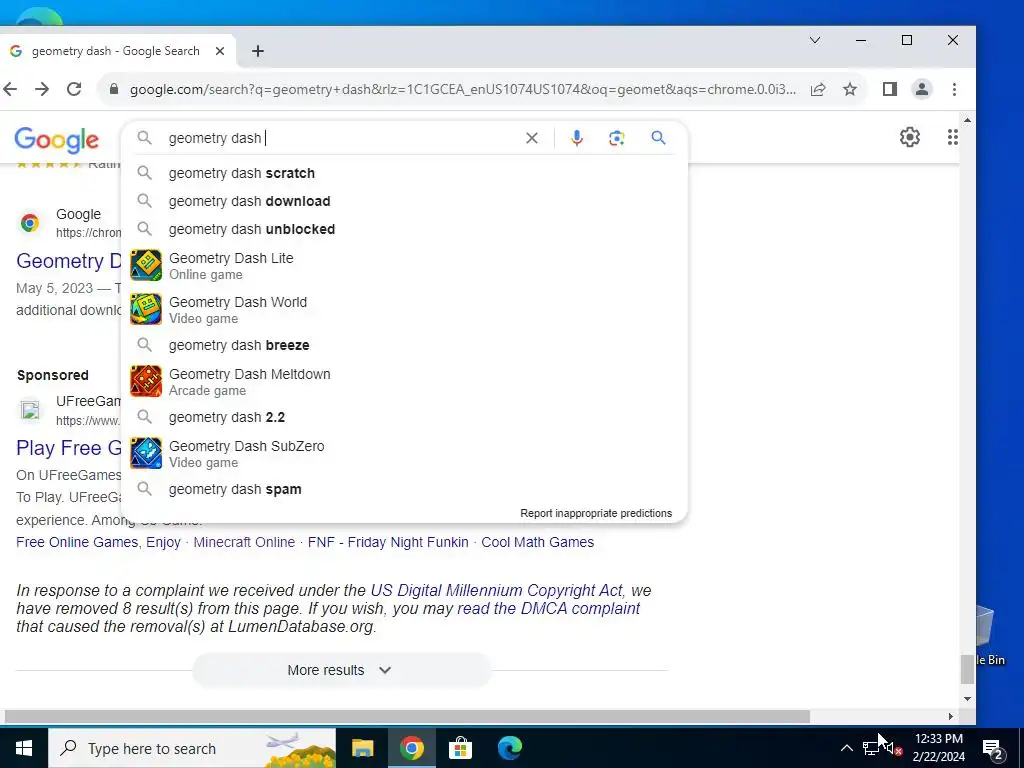Open a new tab with plus button

(258, 51)
